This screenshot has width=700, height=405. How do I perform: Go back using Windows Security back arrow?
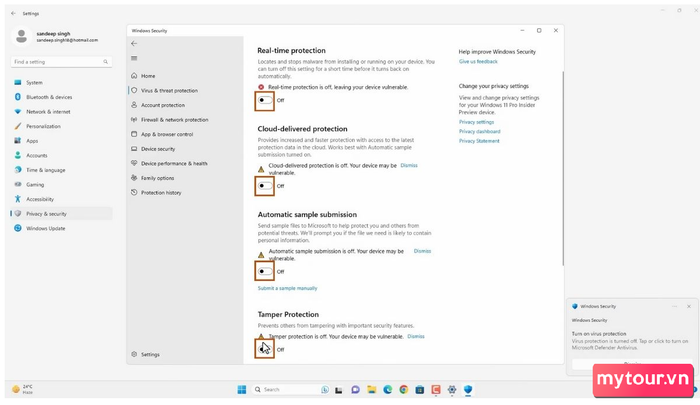coord(134,43)
